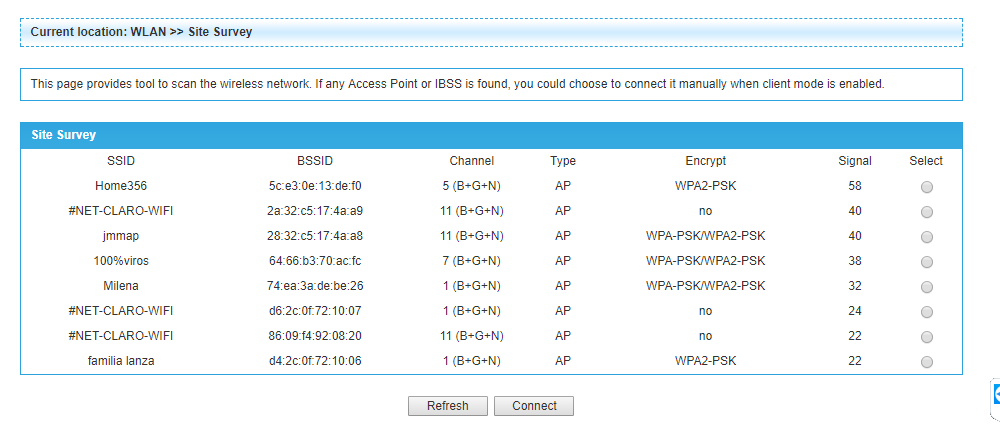Click the Refresh button
Image resolution: width=1000 pixels, height=429 pixels.
pos(448,406)
